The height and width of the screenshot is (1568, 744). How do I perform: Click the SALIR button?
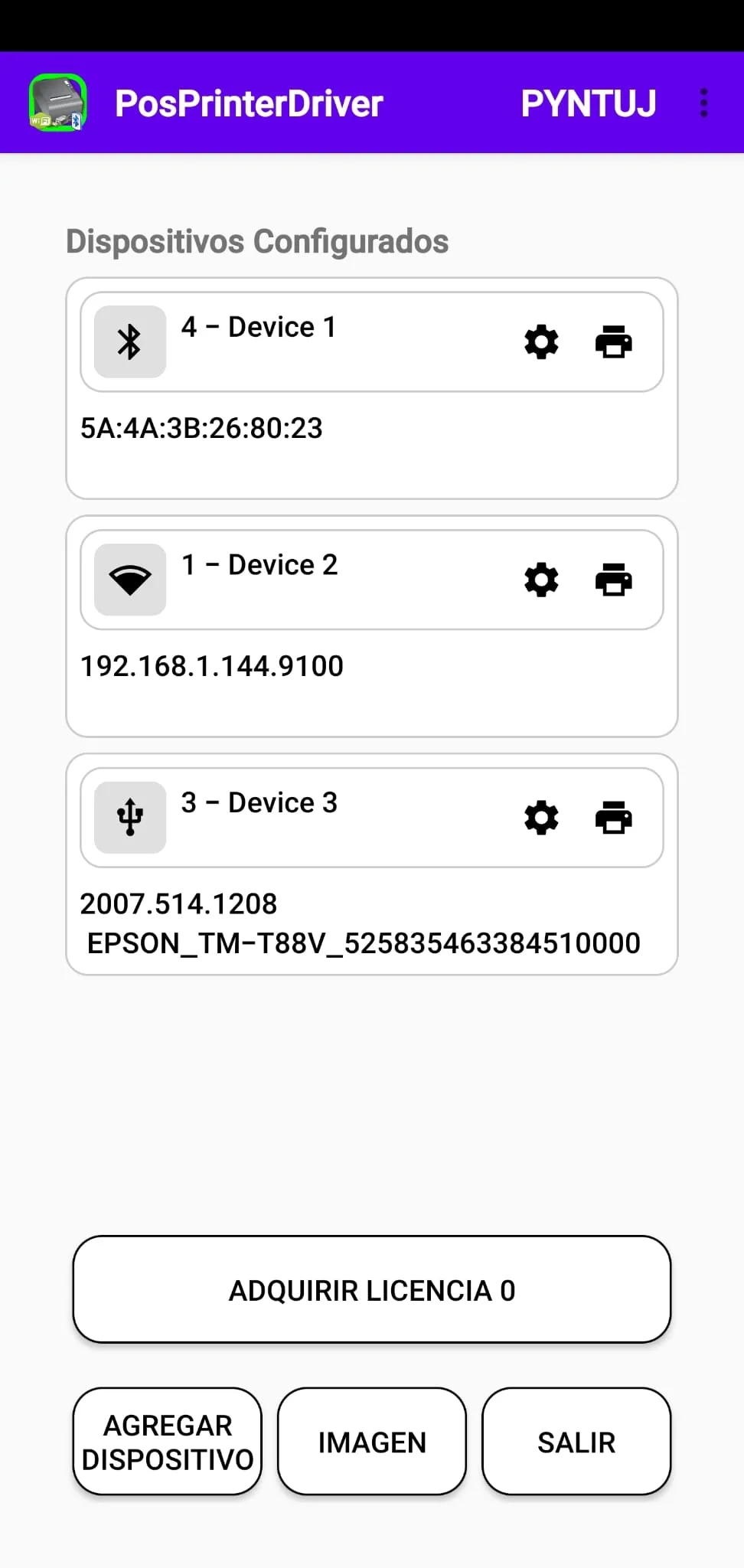576,1442
